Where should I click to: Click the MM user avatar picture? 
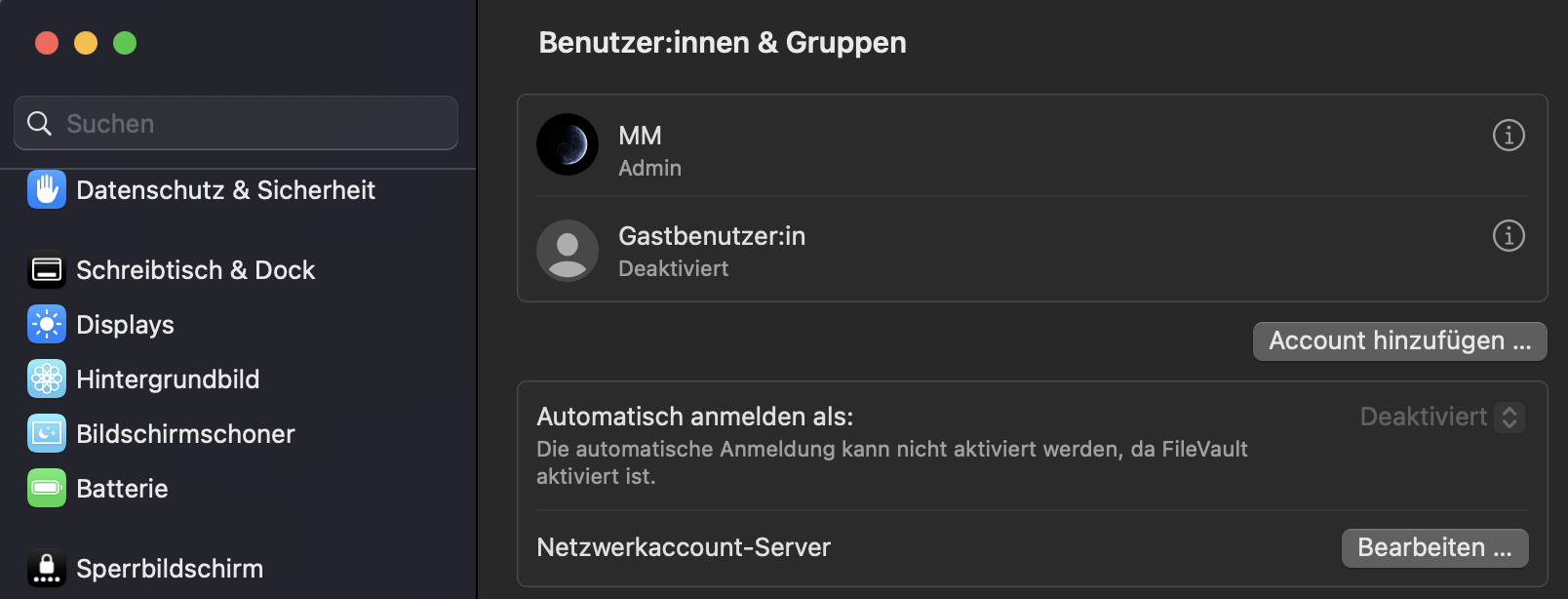[x=568, y=144]
